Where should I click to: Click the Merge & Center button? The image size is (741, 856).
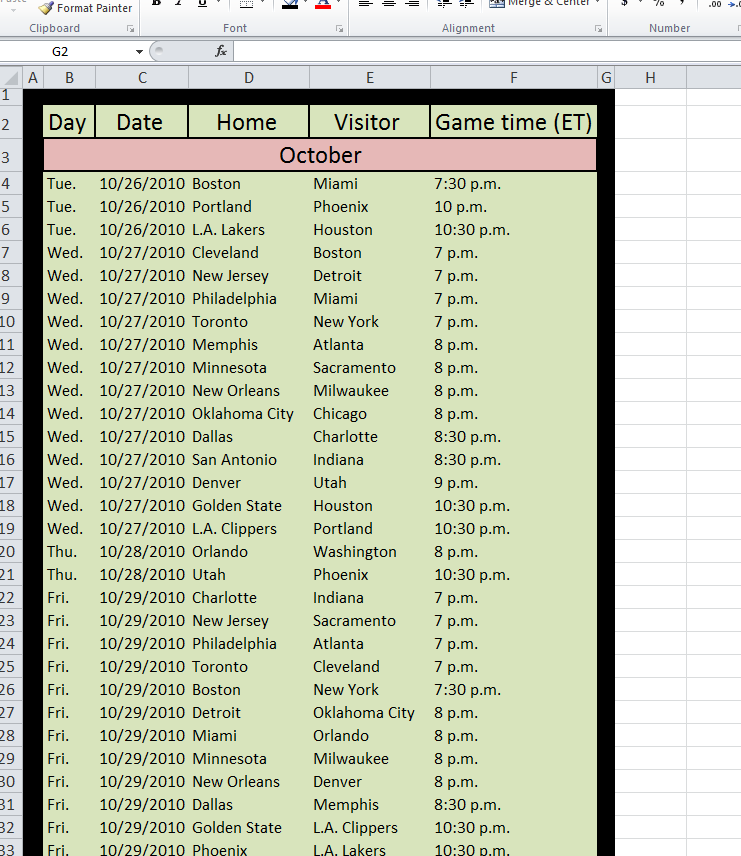click(x=539, y=3)
